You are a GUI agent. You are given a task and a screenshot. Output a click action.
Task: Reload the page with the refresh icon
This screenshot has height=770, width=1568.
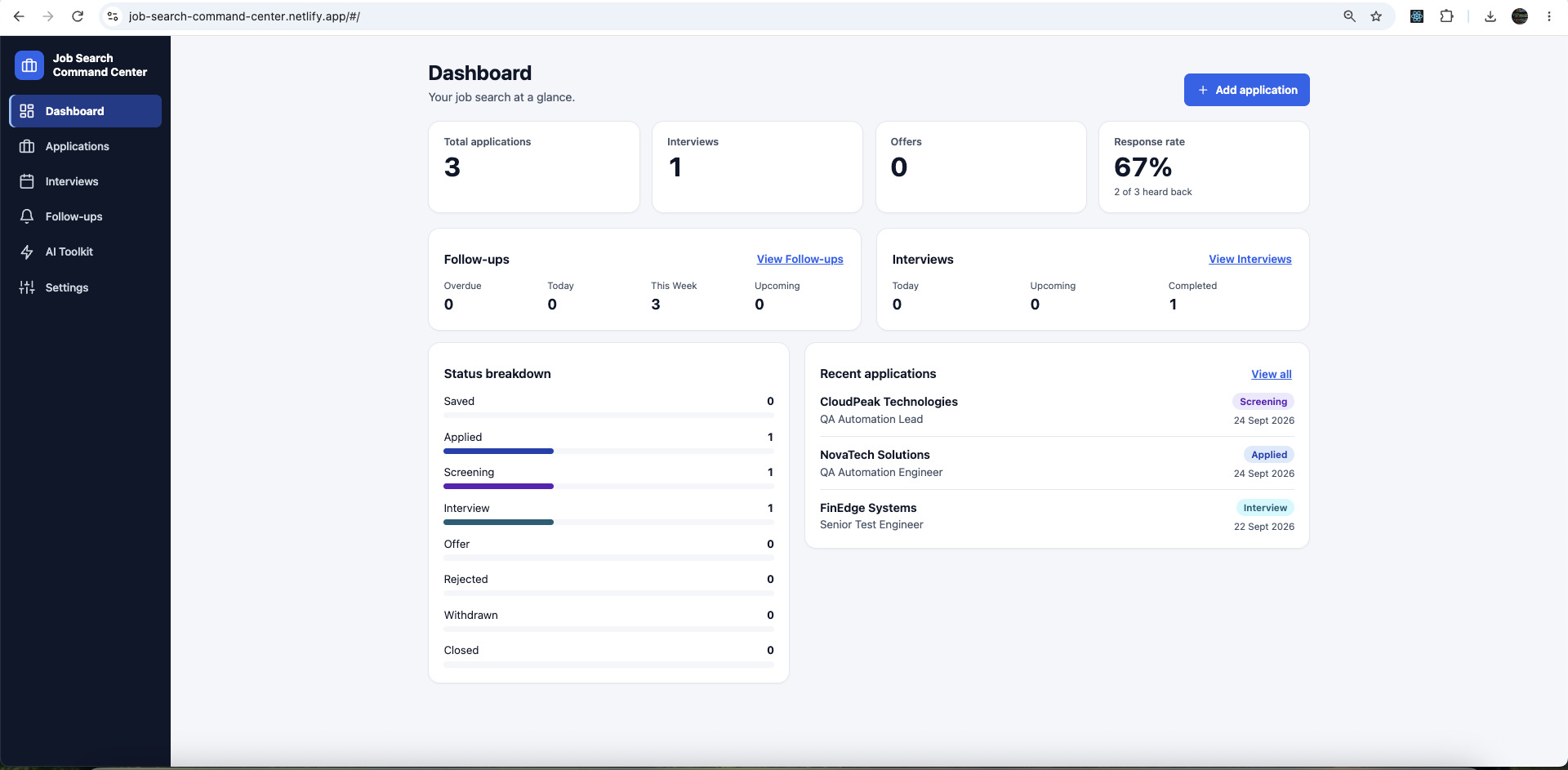click(78, 16)
